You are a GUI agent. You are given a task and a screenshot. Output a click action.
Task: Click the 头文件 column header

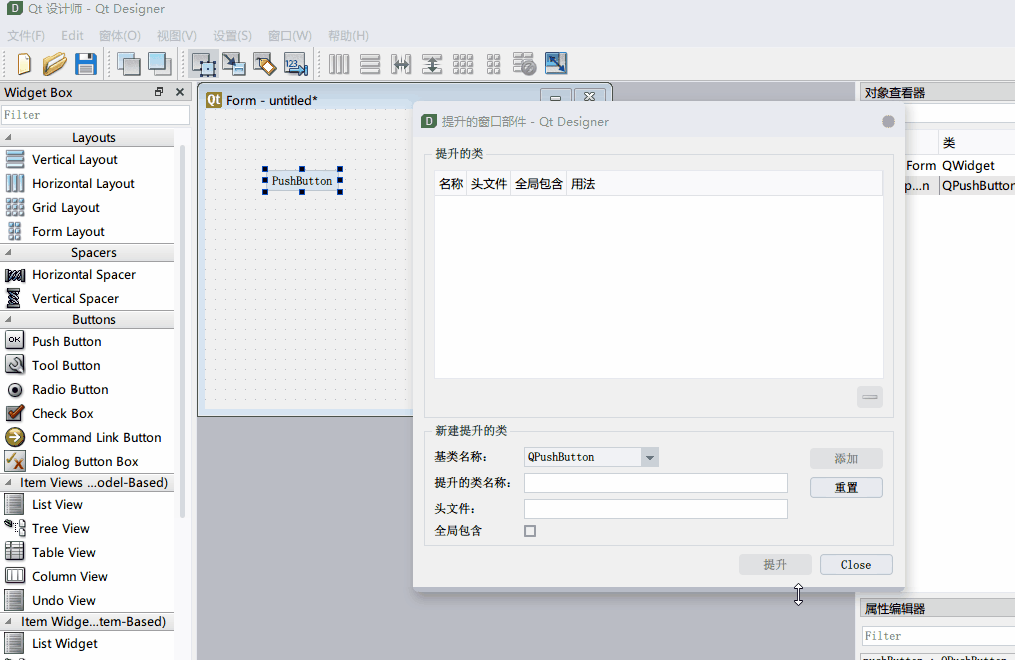pos(489,184)
